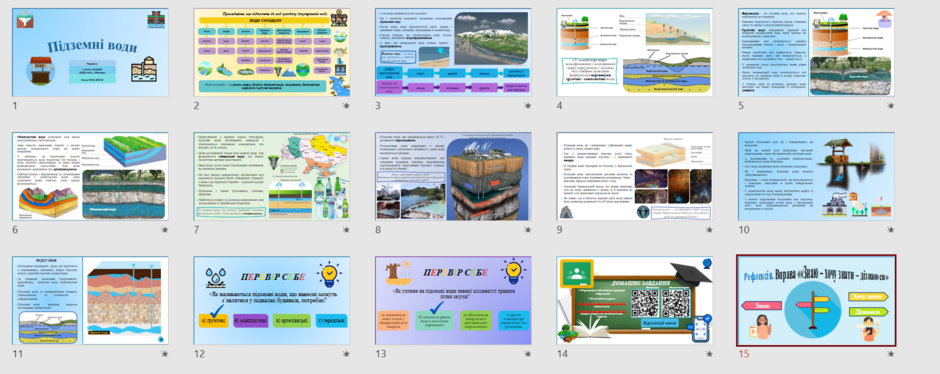
Task: Select slide 11 summary with soil layers
Action: pyautogui.click(x=91, y=301)
